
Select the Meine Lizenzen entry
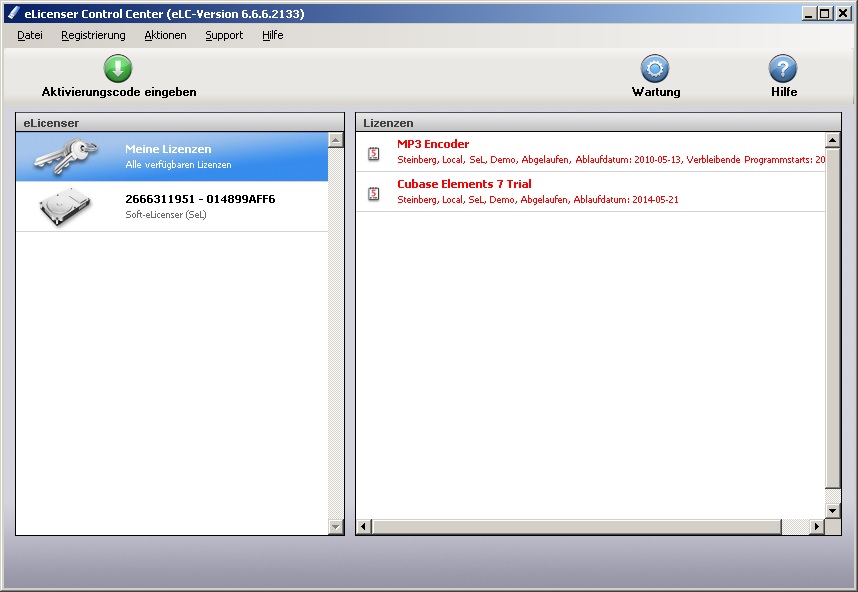(x=172, y=156)
